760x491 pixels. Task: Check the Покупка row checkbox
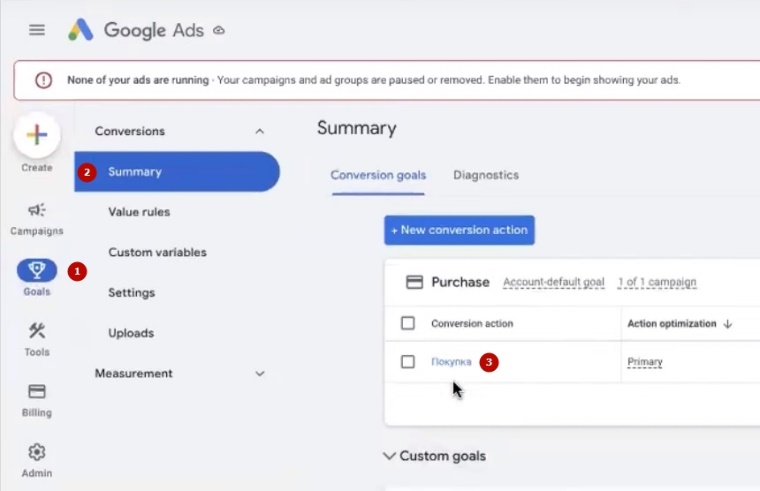pyautogui.click(x=408, y=362)
